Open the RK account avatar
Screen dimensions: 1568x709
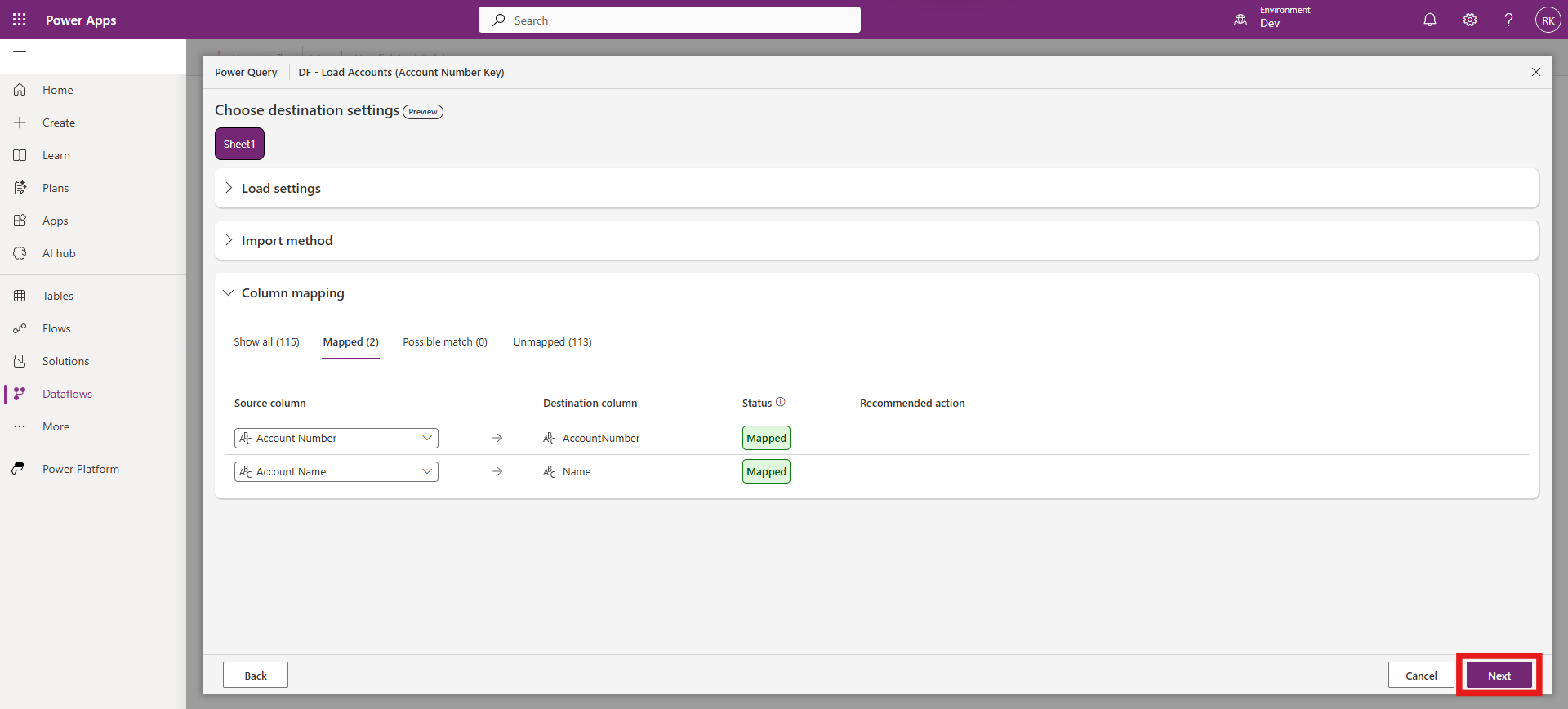click(x=1548, y=20)
